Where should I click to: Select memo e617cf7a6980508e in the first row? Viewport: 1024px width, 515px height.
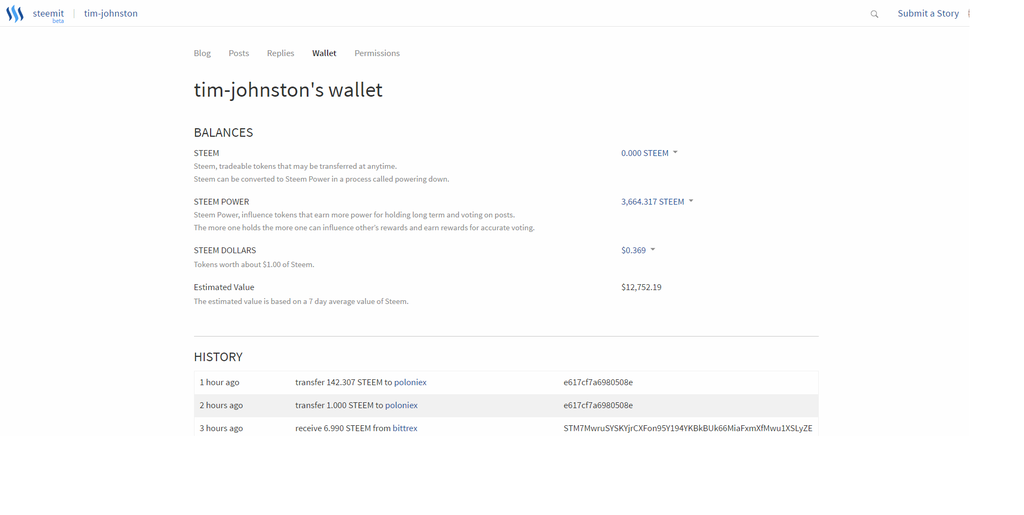[598, 382]
